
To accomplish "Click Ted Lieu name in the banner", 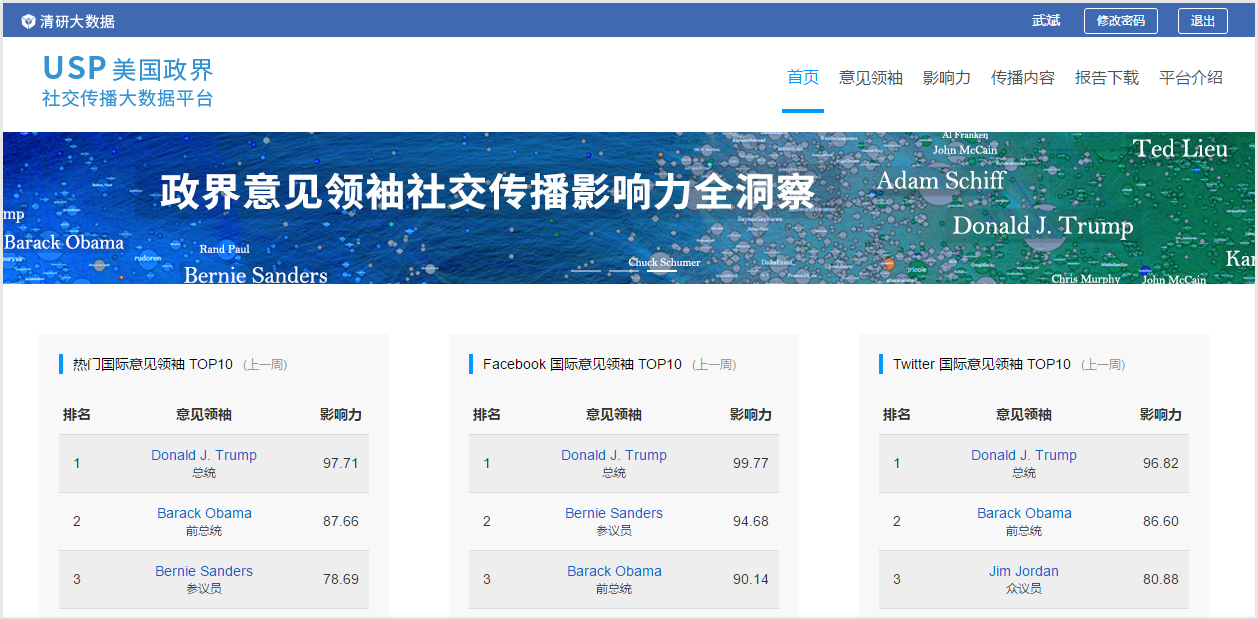I will pyautogui.click(x=1183, y=149).
